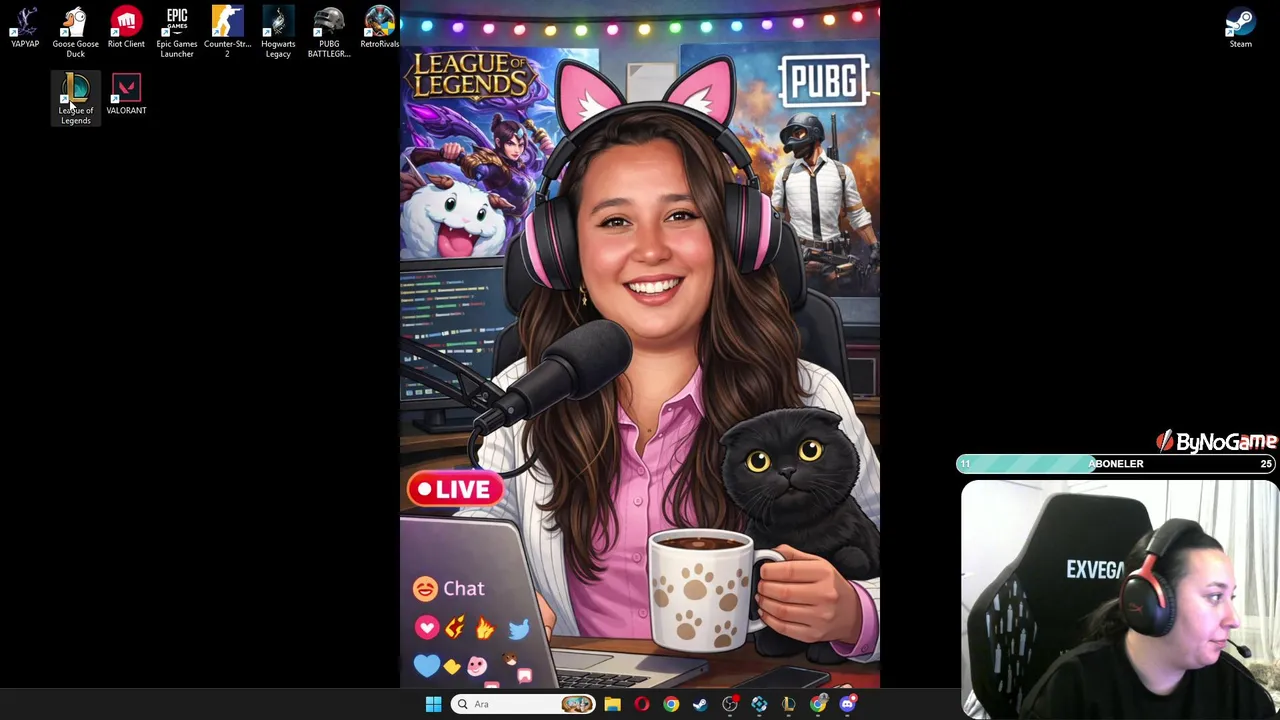Open Epic Games Launcher shortcut
1280x720 pixels.
pyautogui.click(x=177, y=32)
